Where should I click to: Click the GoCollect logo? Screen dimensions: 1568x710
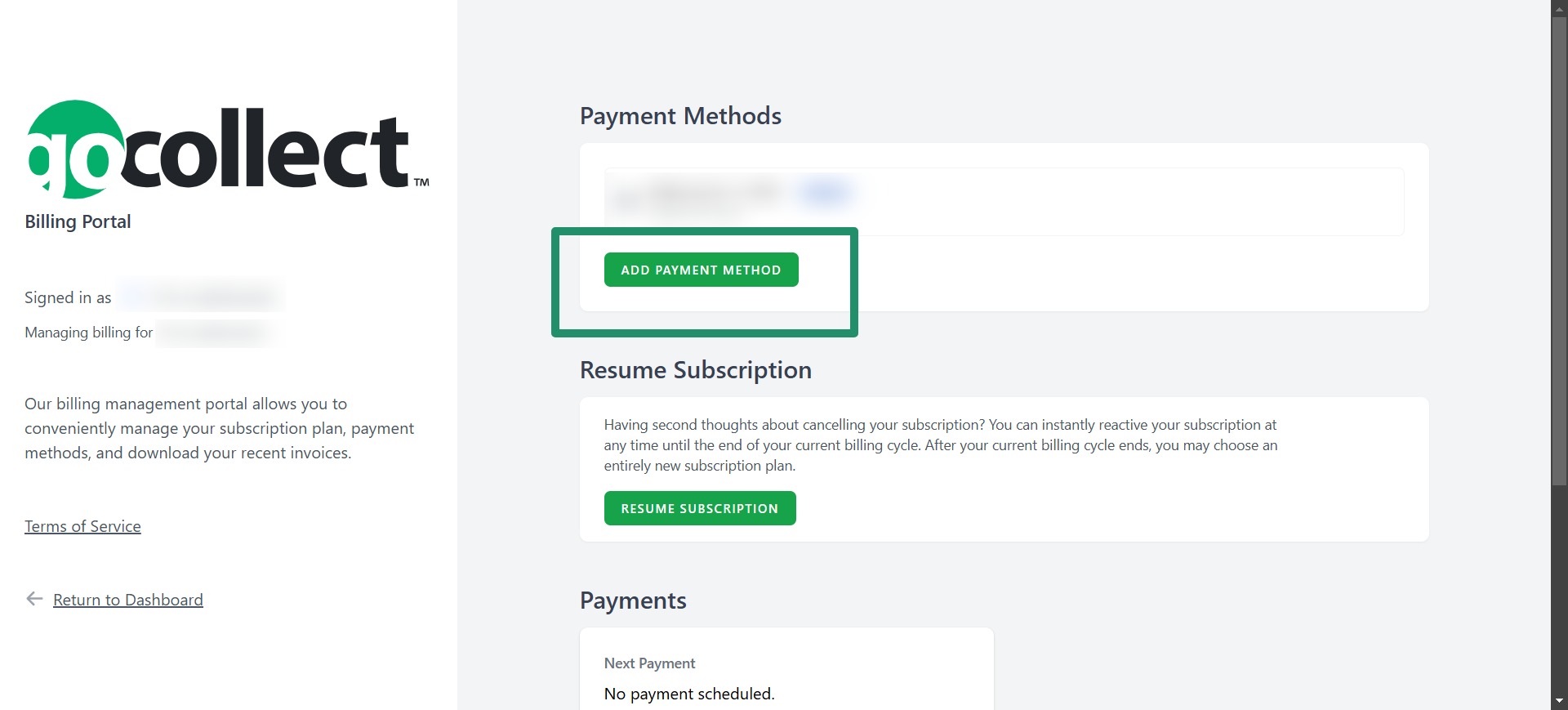pyautogui.click(x=228, y=150)
